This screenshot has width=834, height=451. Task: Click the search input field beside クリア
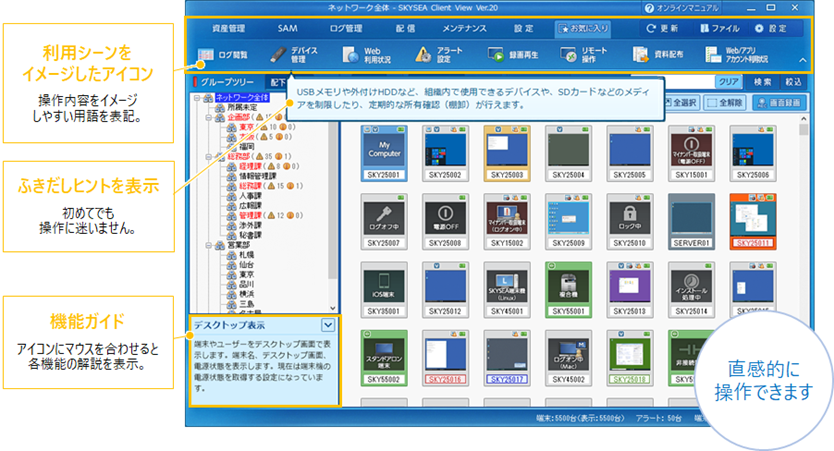coord(688,82)
